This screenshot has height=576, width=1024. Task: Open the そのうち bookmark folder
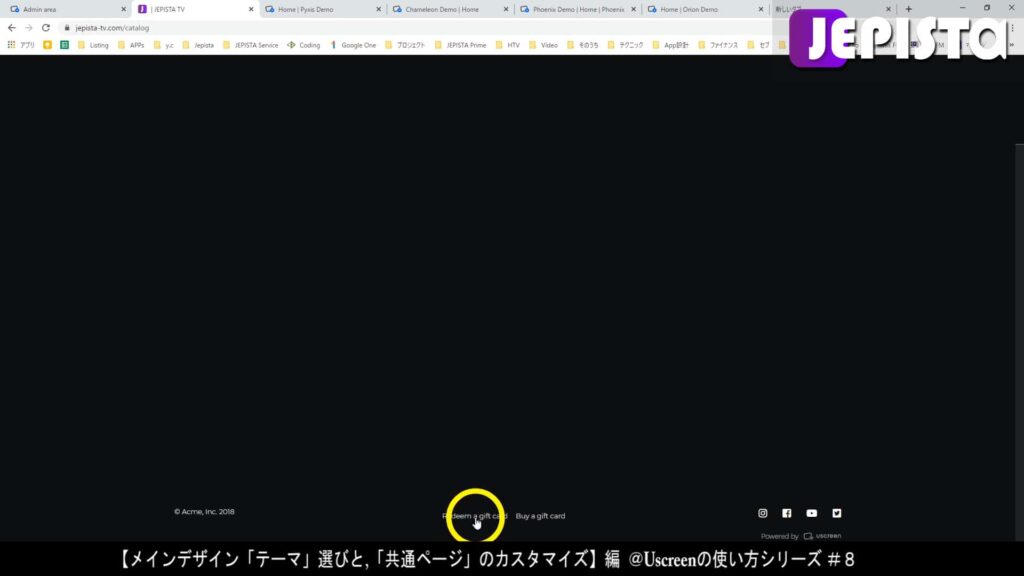point(583,45)
